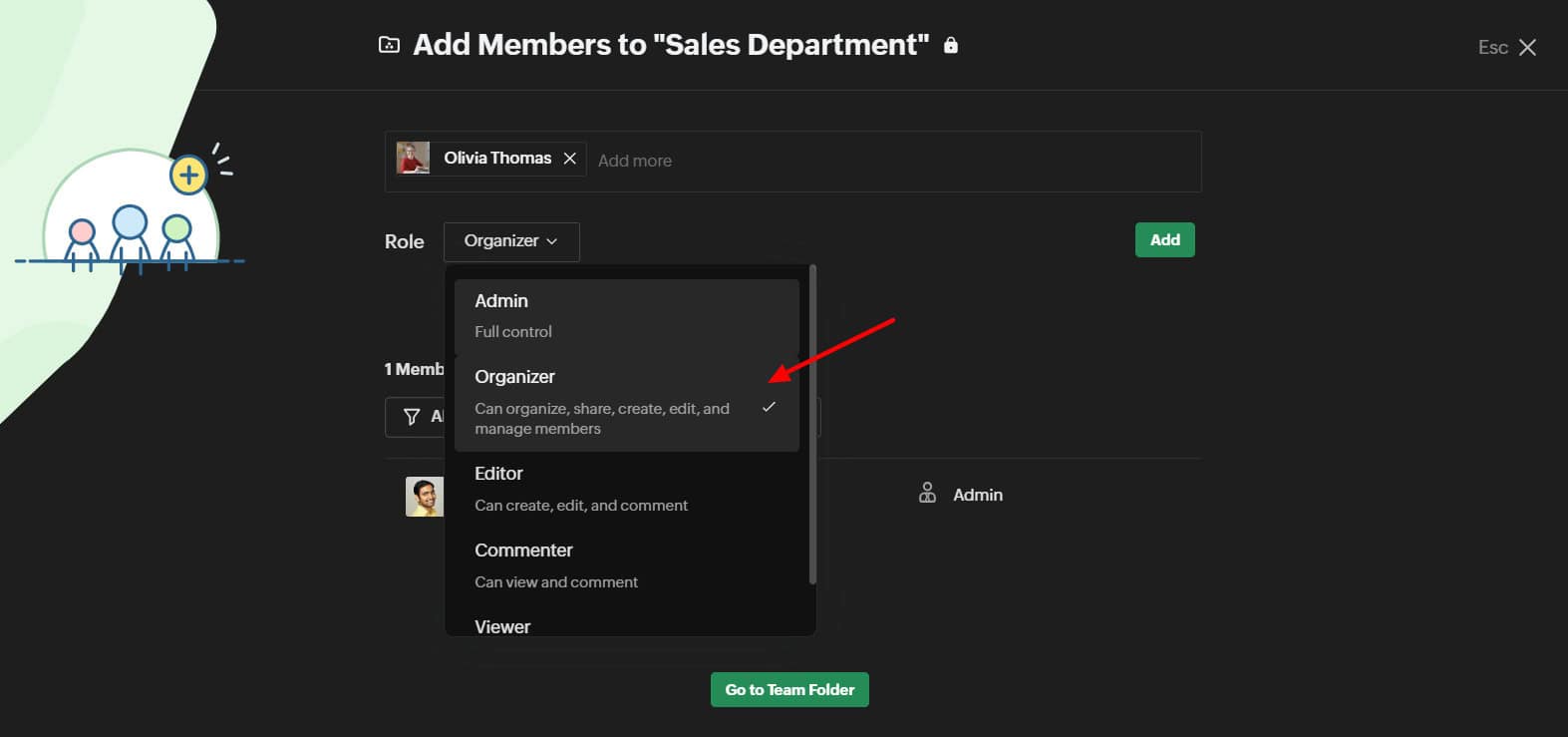The height and width of the screenshot is (737, 1568).
Task: Click the filter funnel icon
Action: [411, 417]
